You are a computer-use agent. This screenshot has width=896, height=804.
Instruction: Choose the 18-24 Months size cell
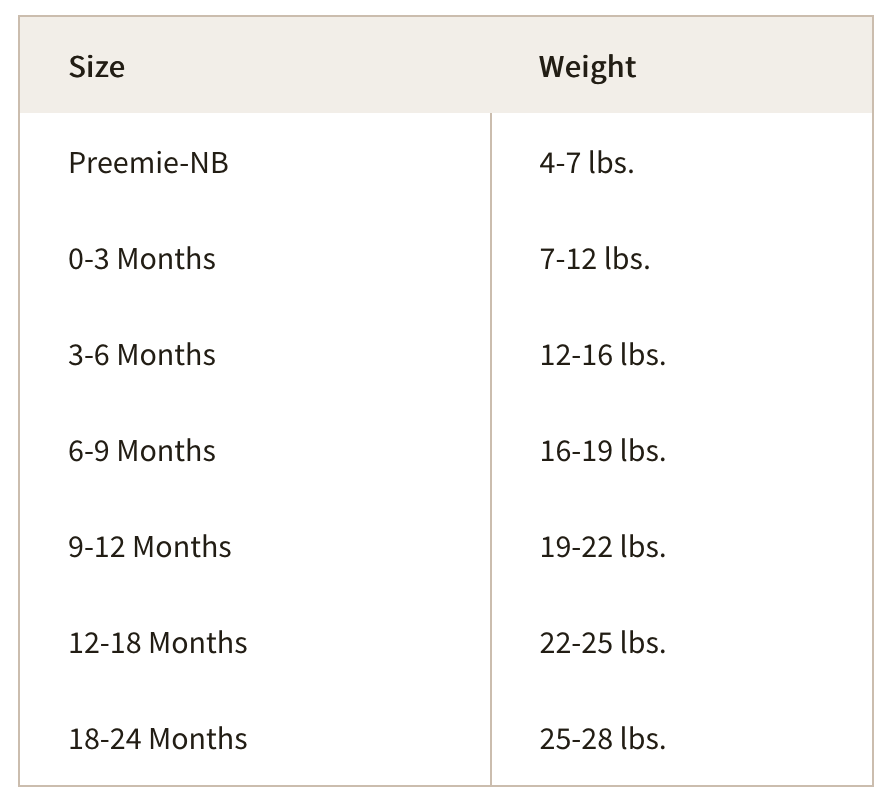point(158,739)
